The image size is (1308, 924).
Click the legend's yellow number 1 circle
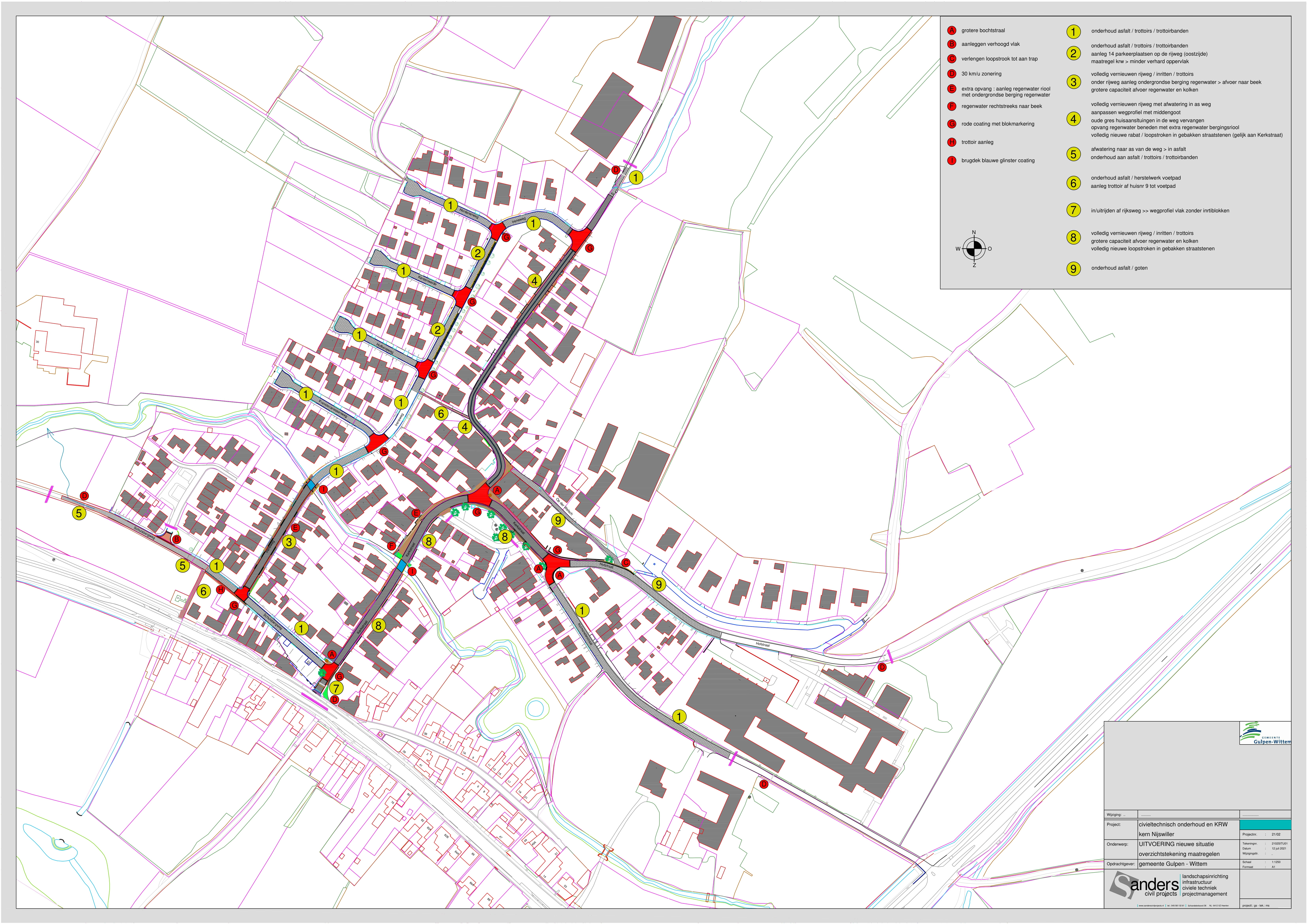[1073, 32]
